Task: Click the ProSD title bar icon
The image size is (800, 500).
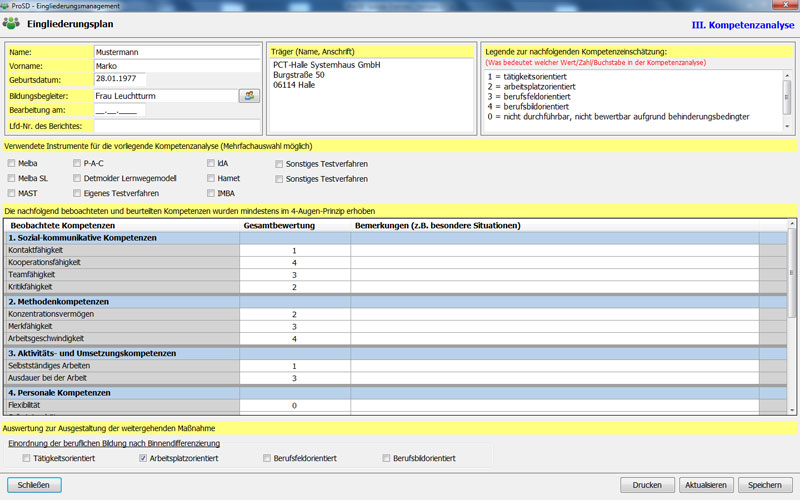Action: pyautogui.click(x=7, y=6)
